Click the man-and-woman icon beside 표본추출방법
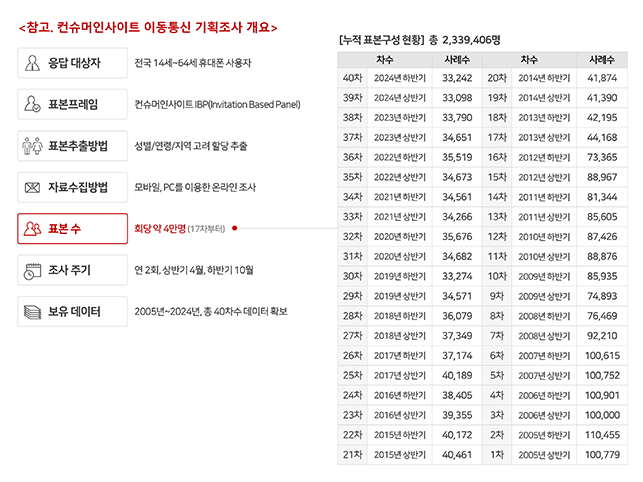 tap(32, 146)
